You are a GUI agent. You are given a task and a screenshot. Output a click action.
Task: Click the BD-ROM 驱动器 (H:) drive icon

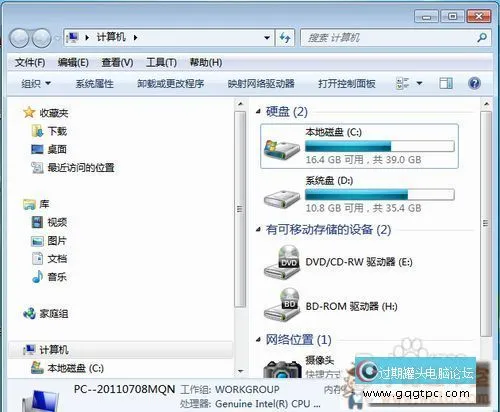tap(282, 305)
